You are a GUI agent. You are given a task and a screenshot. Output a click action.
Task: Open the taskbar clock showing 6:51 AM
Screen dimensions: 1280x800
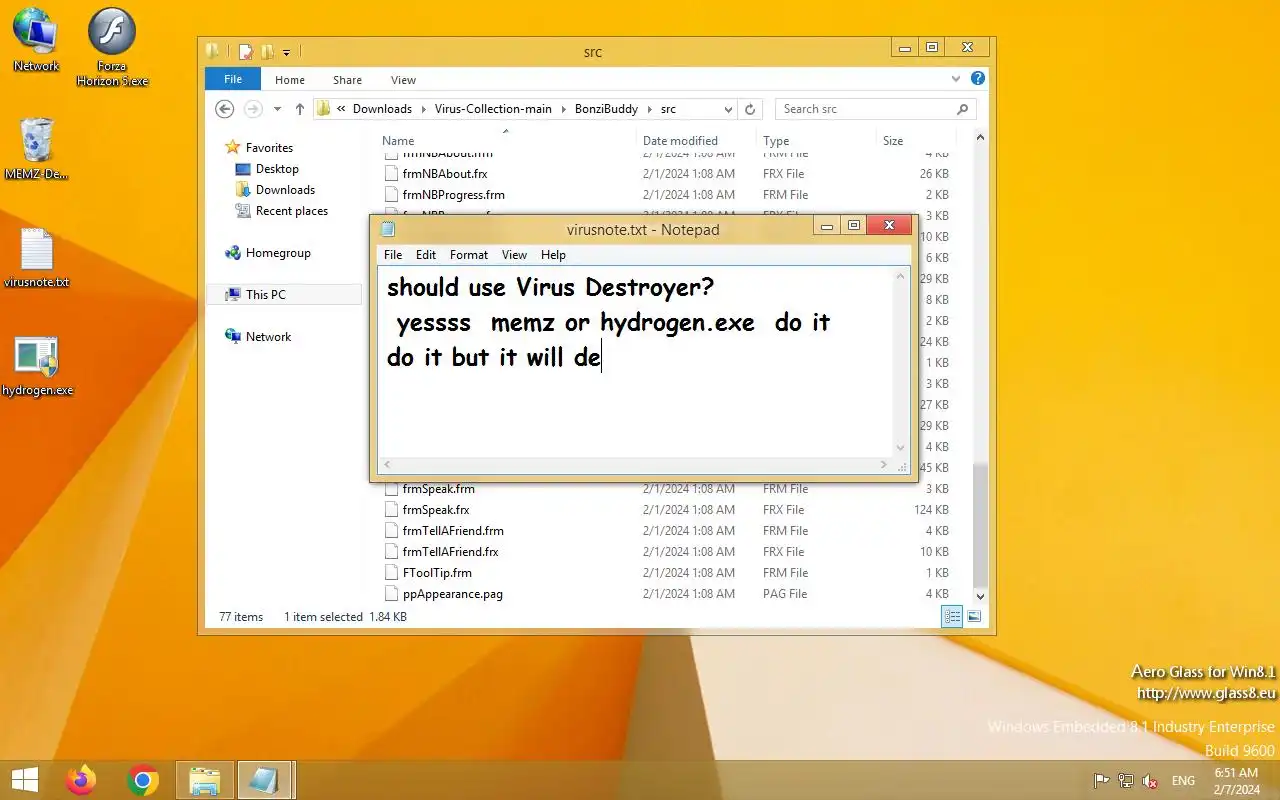(x=1236, y=781)
